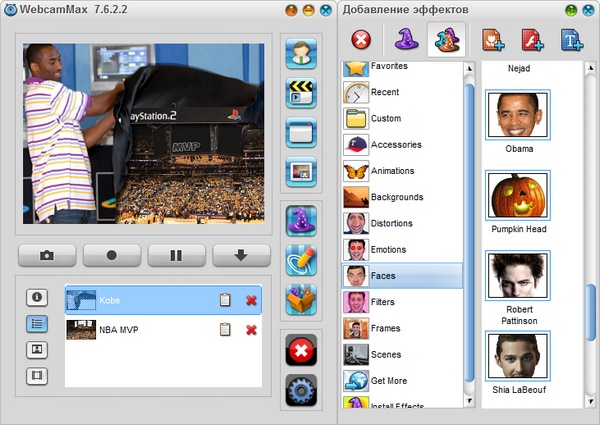The image size is (600, 425).
Task: Click the effects thumbnails scroll down arrow
Action: [x=590, y=401]
